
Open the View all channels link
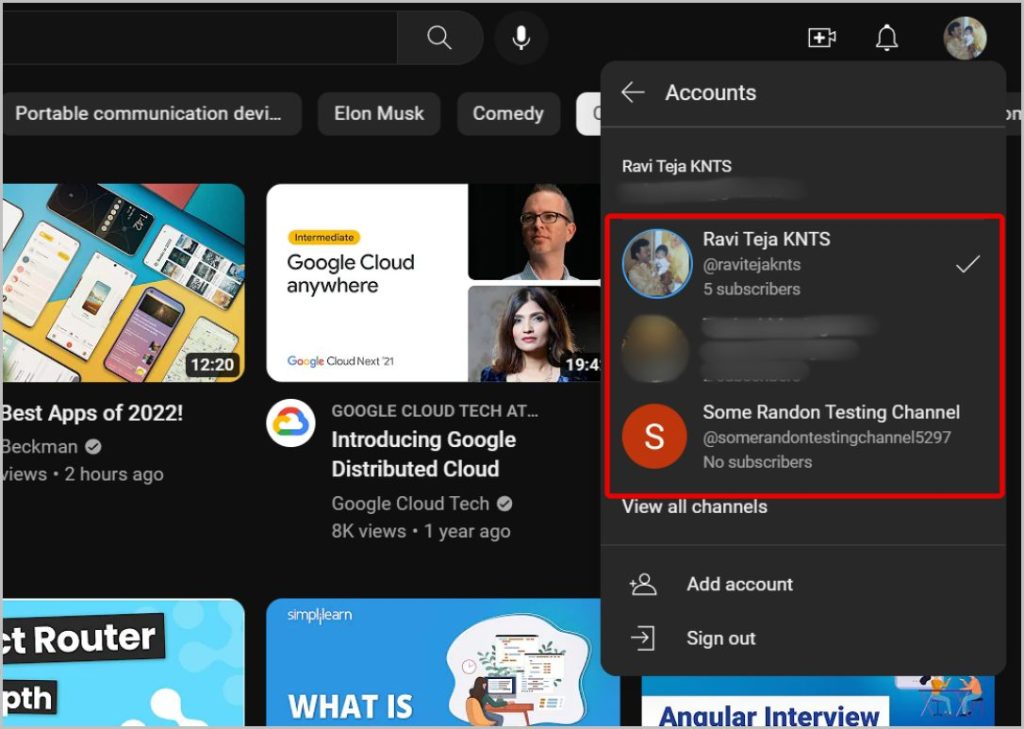[694, 507]
